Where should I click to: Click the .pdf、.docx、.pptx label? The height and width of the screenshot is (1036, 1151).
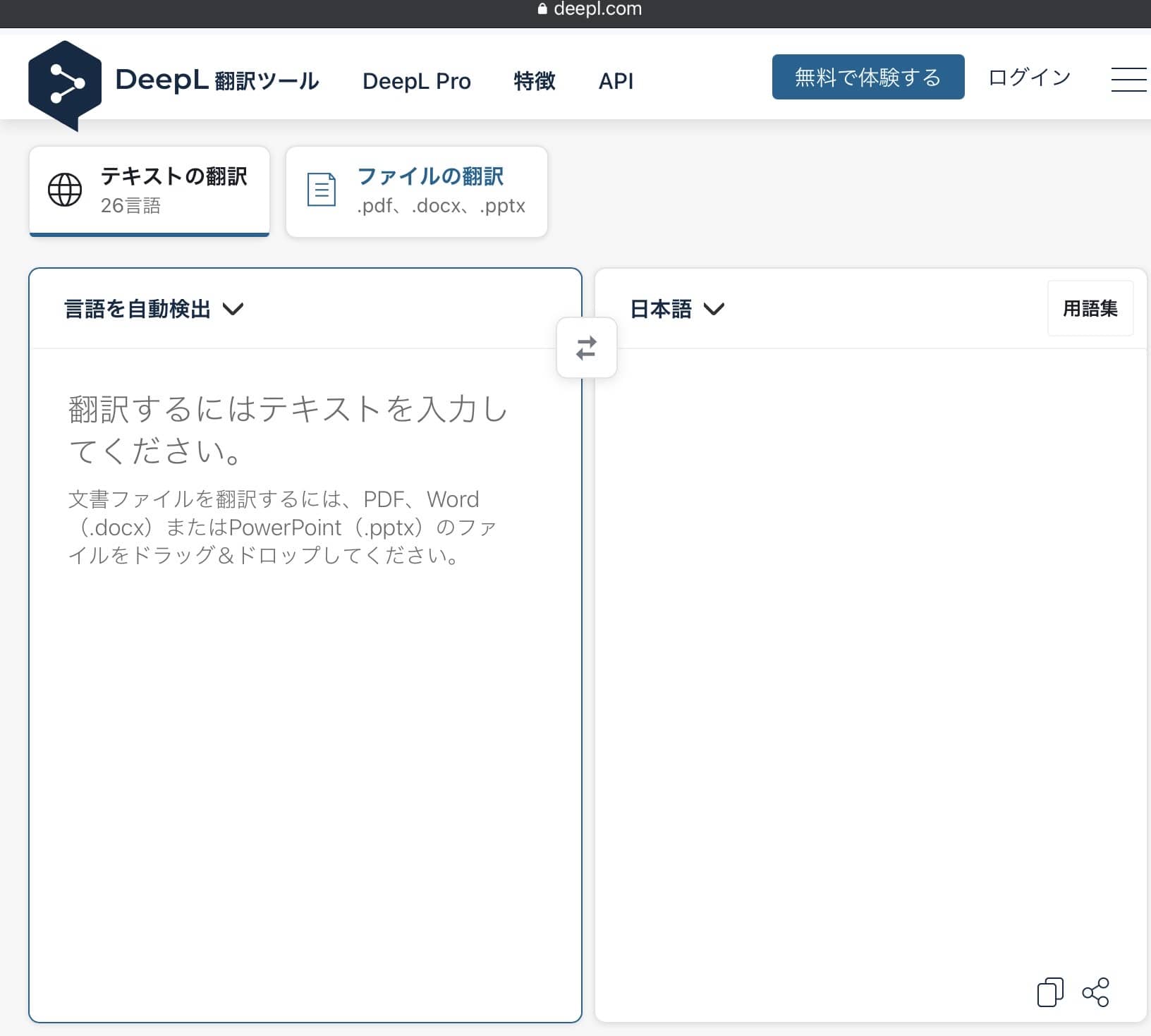(x=441, y=206)
